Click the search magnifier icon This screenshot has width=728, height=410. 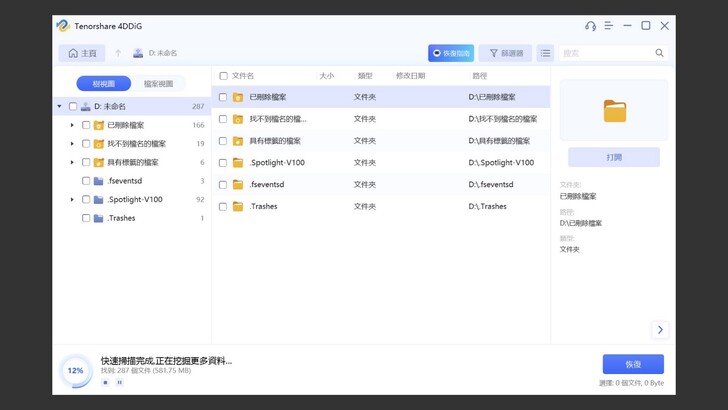click(x=660, y=53)
